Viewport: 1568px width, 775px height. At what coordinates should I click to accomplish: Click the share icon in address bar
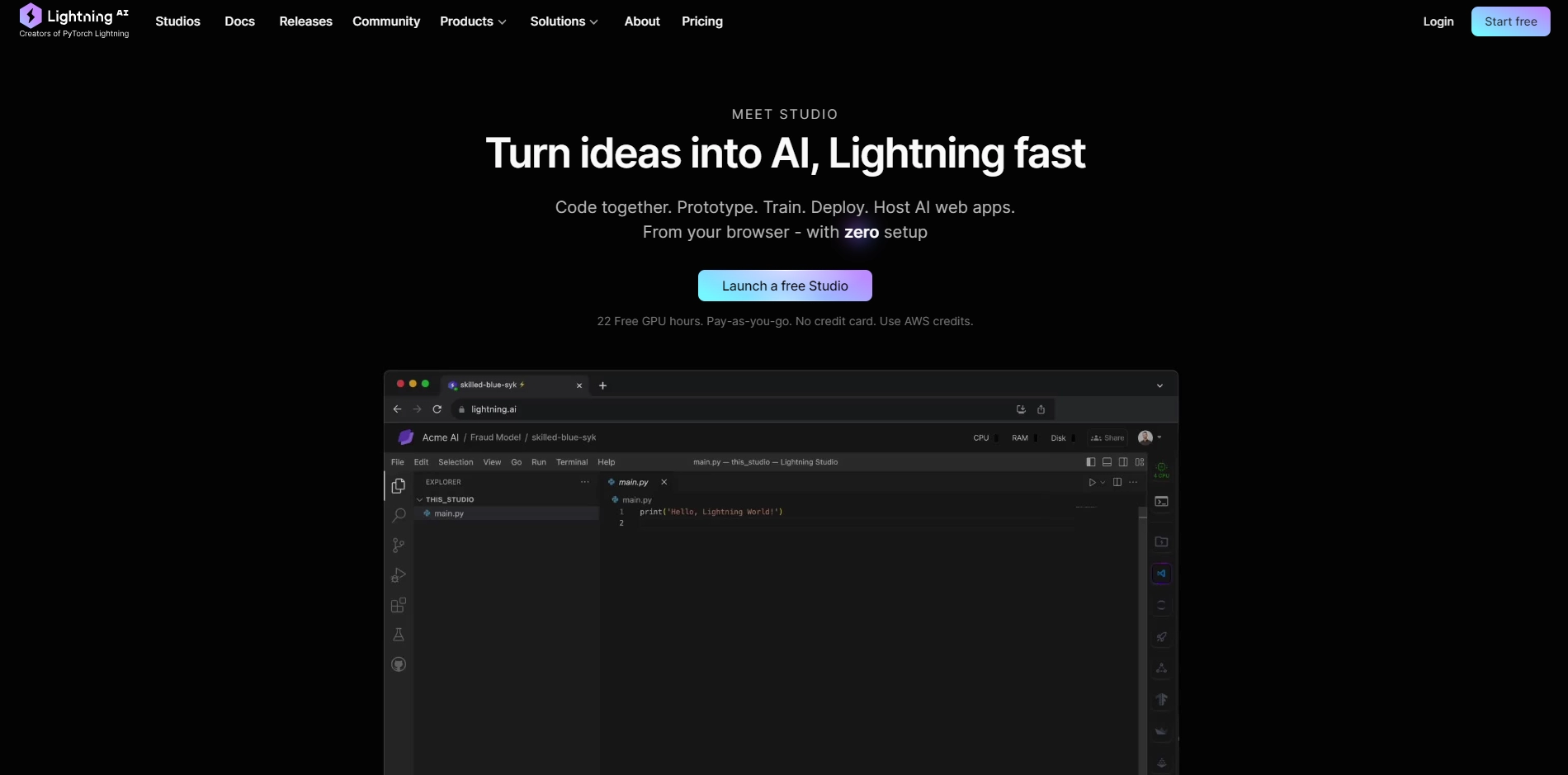point(1041,409)
